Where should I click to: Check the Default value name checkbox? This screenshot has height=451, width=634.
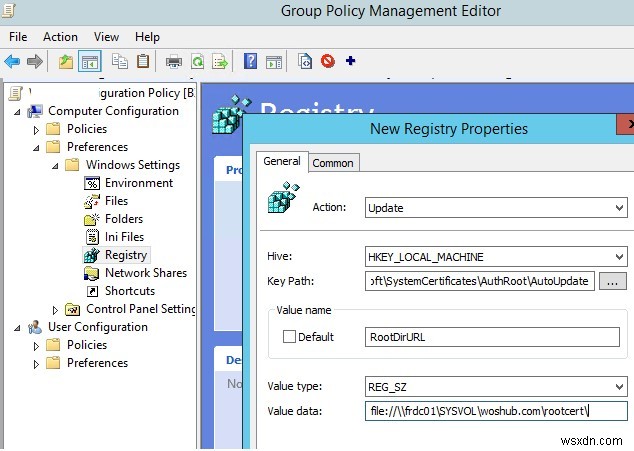[289, 337]
